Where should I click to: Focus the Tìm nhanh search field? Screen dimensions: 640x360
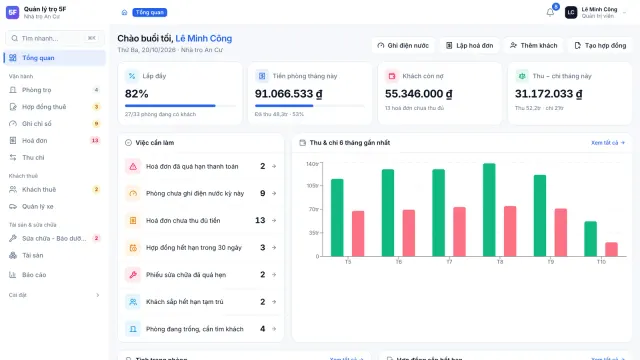(55, 38)
